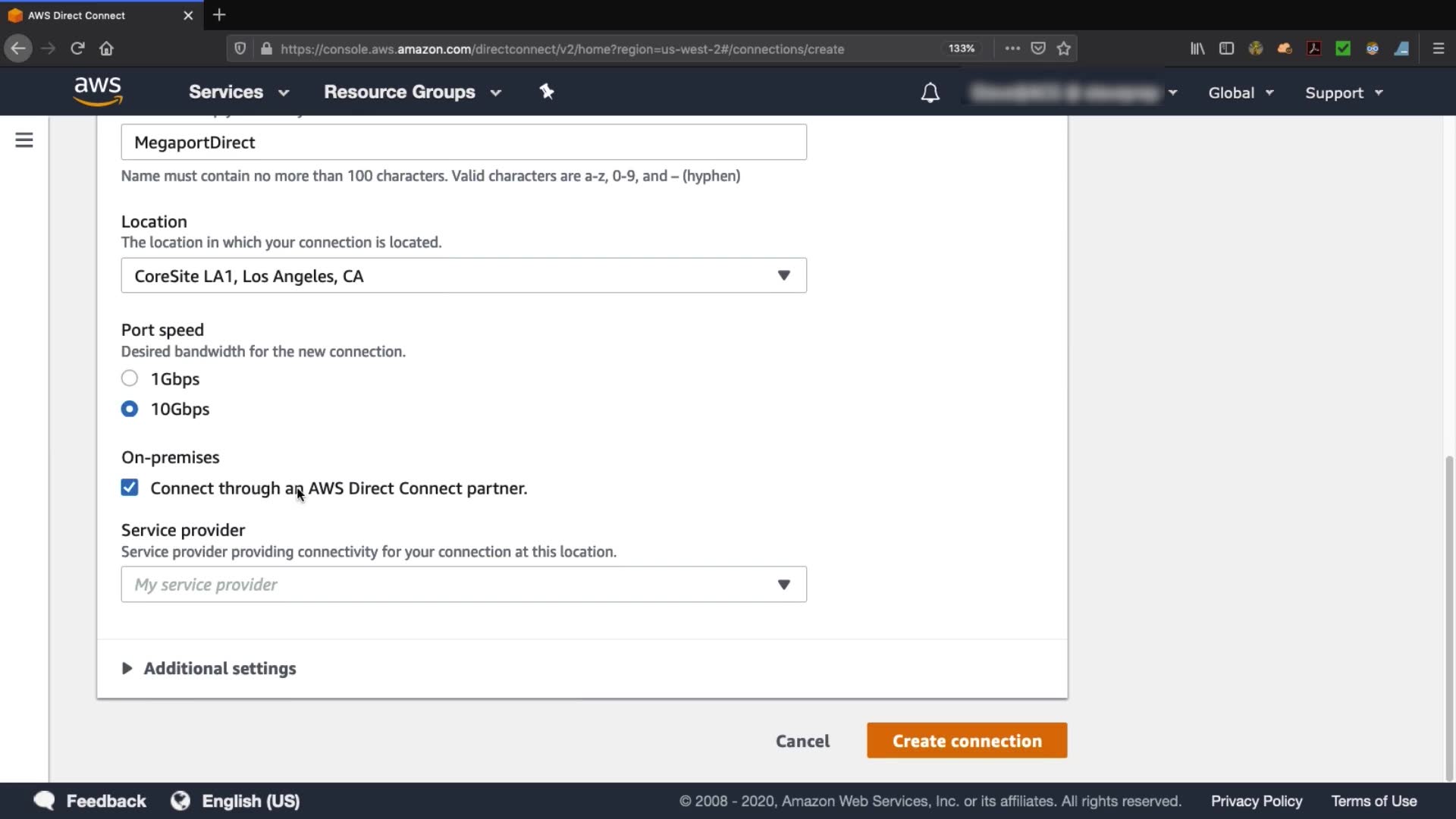Click the browser home icon
Viewport: 1456px width, 819px height.
click(106, 49)
